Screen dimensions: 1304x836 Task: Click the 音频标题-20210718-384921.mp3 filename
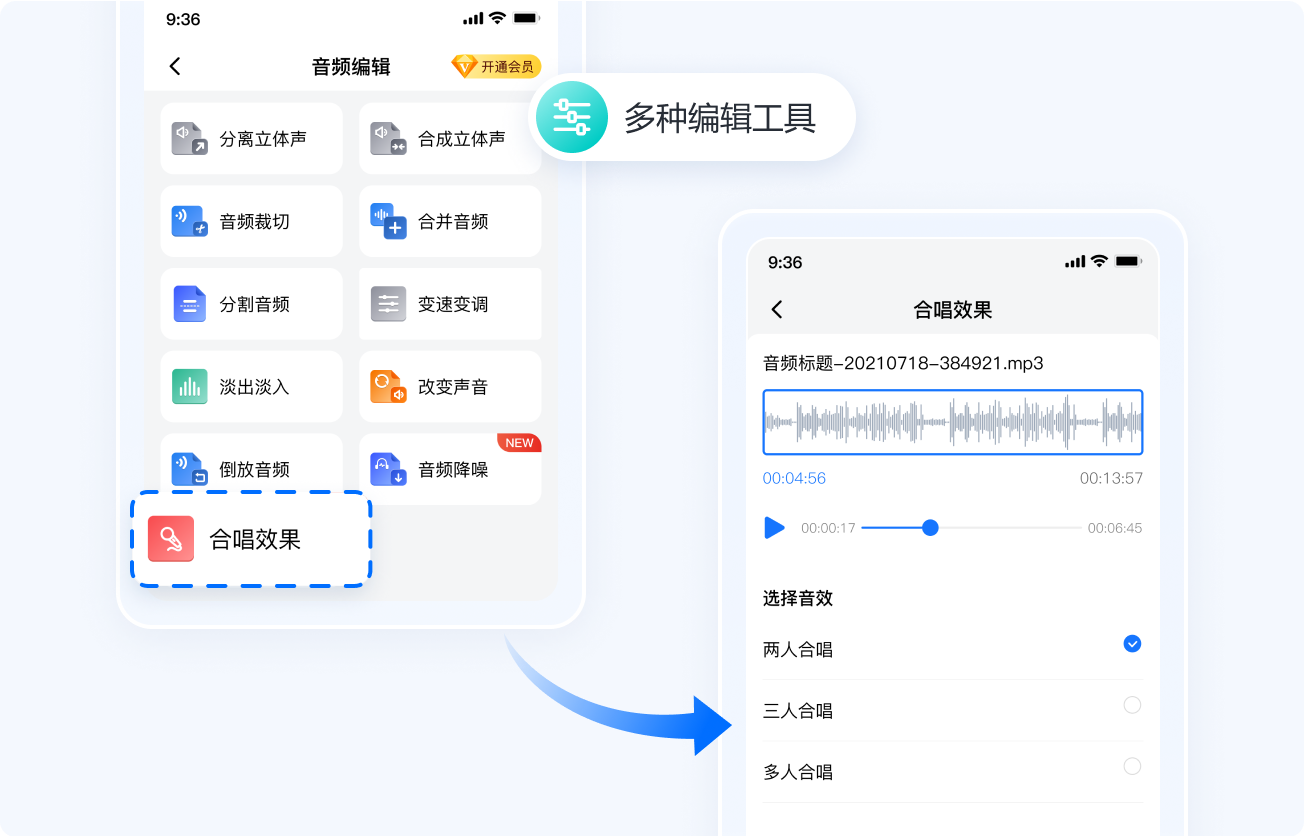(x=903, y=363)
